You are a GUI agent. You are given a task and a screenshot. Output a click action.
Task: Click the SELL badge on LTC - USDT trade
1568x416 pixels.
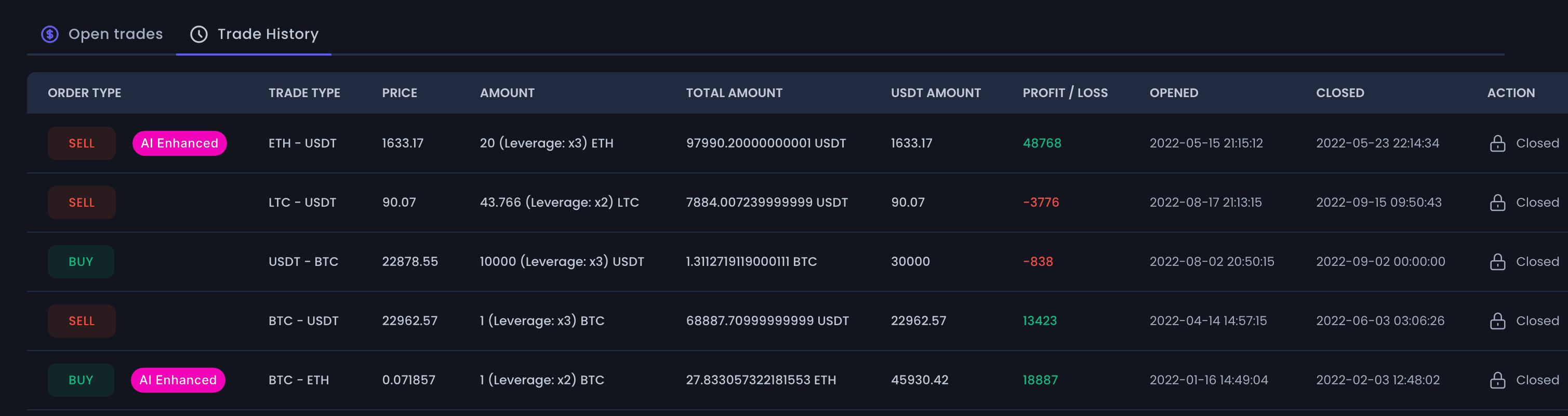[x=82, y=202]
